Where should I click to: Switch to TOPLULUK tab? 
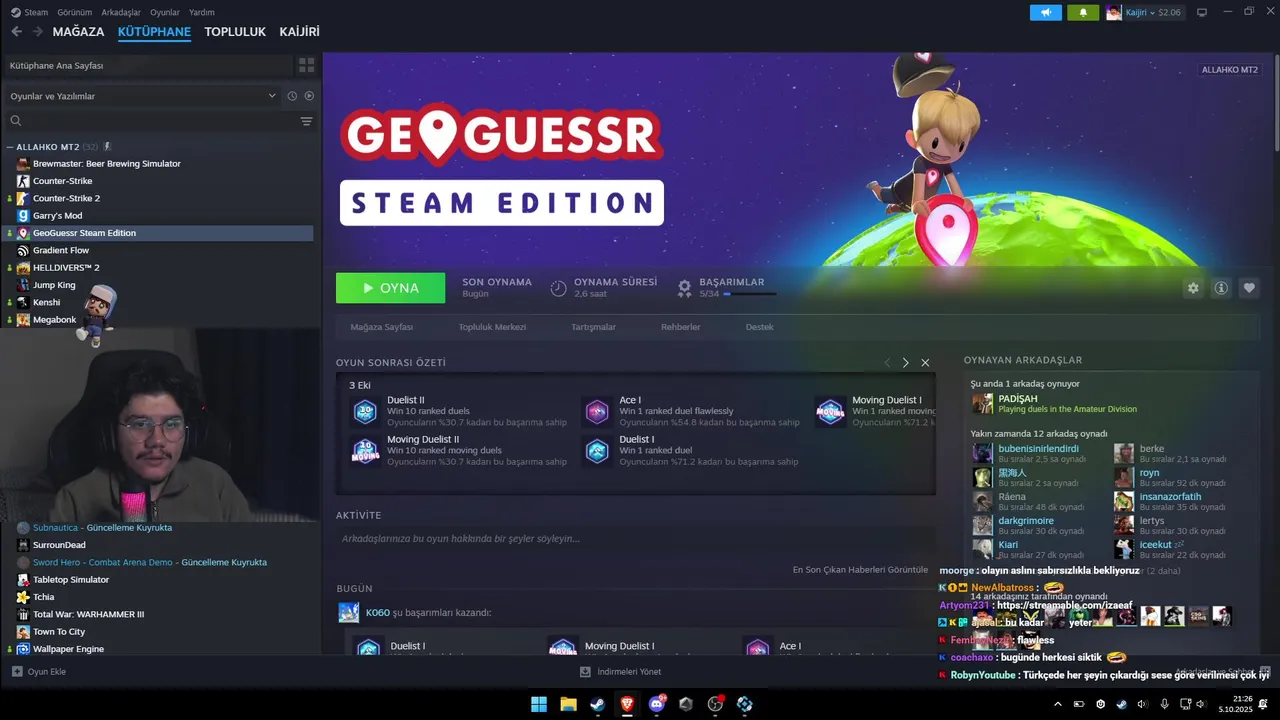click(235, 32)
